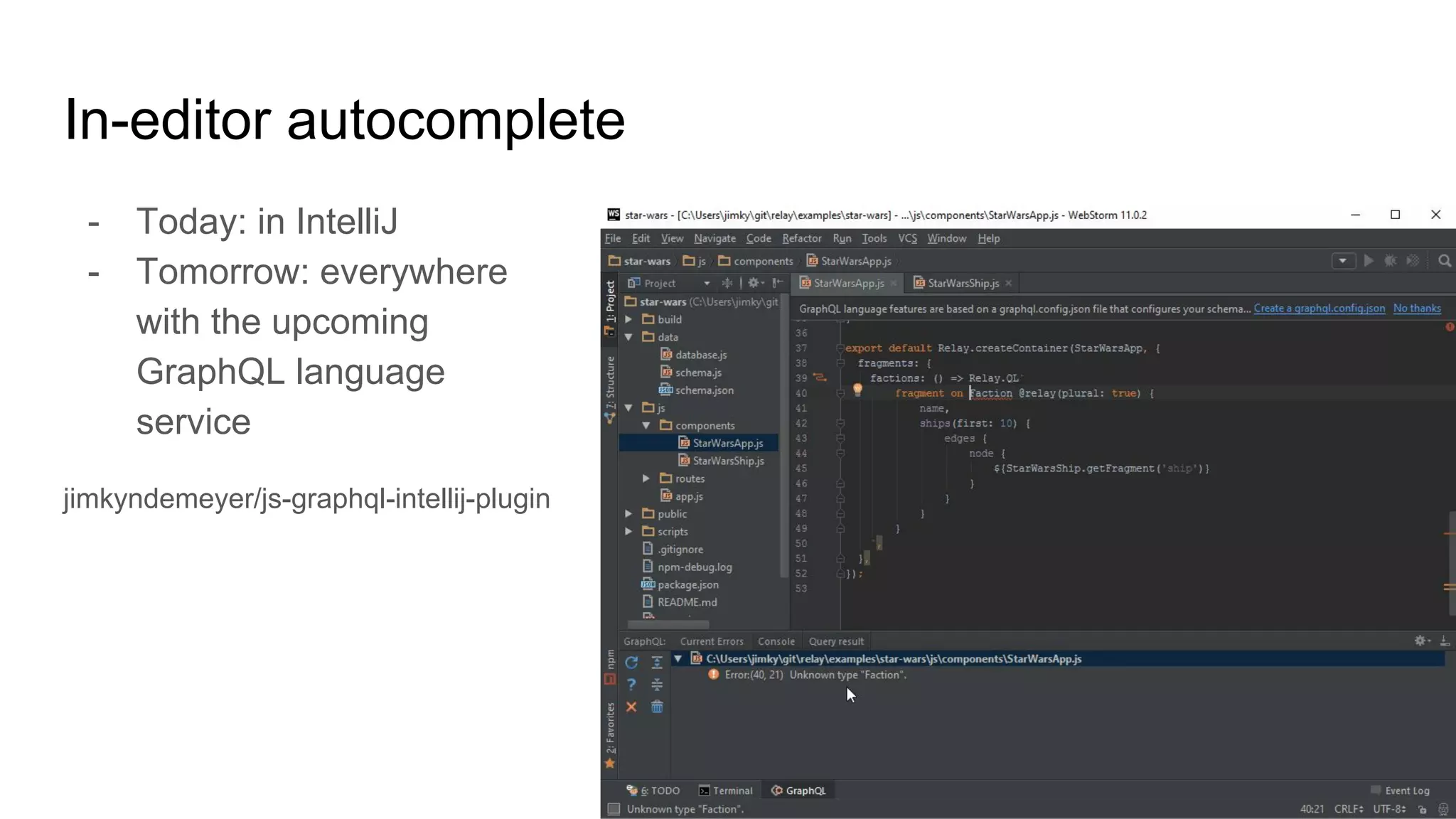1456x819 pixels.
Task: Collapse the data folder
Action: point(628,337)
